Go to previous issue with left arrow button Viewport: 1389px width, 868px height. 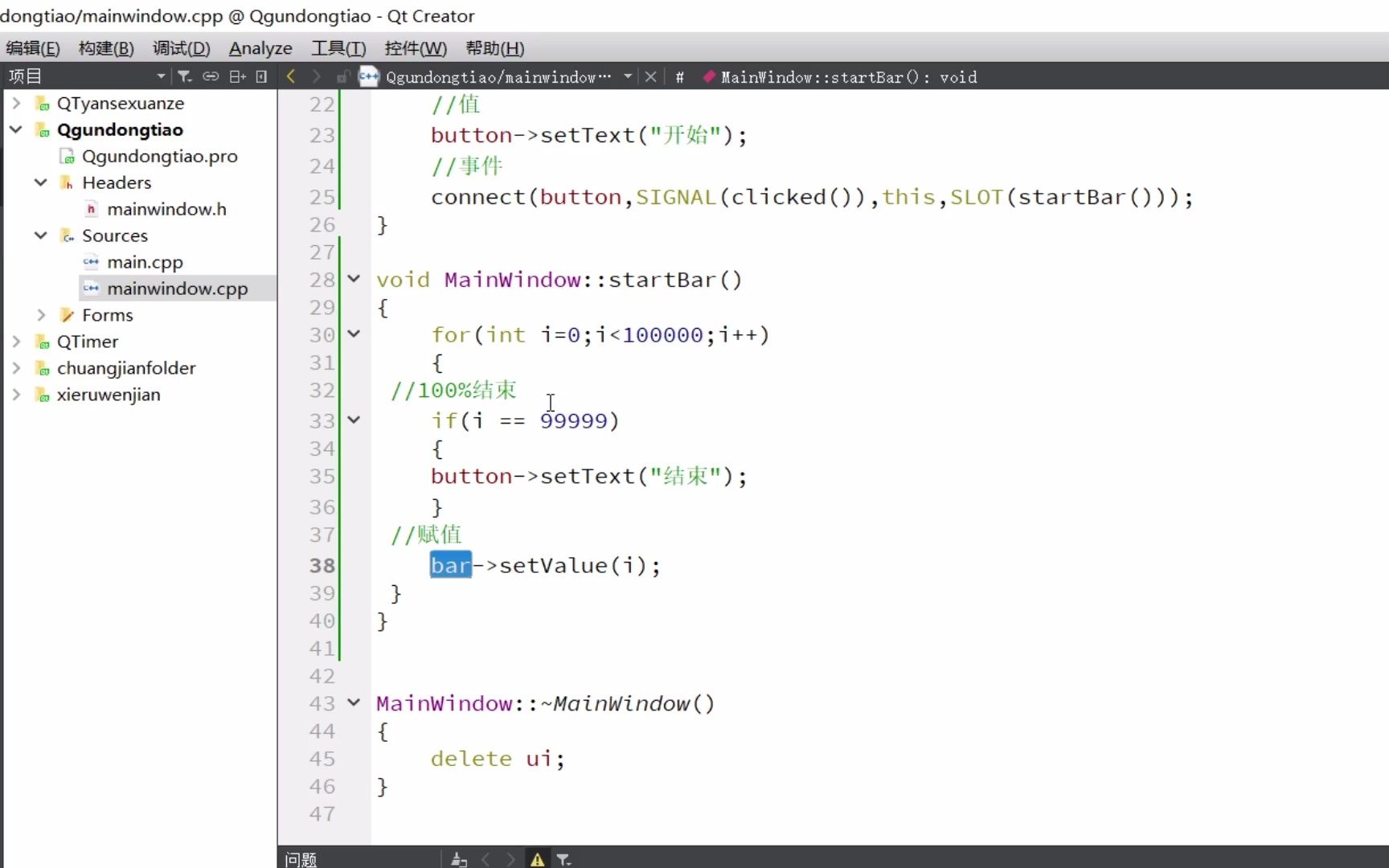pos(486,858)
